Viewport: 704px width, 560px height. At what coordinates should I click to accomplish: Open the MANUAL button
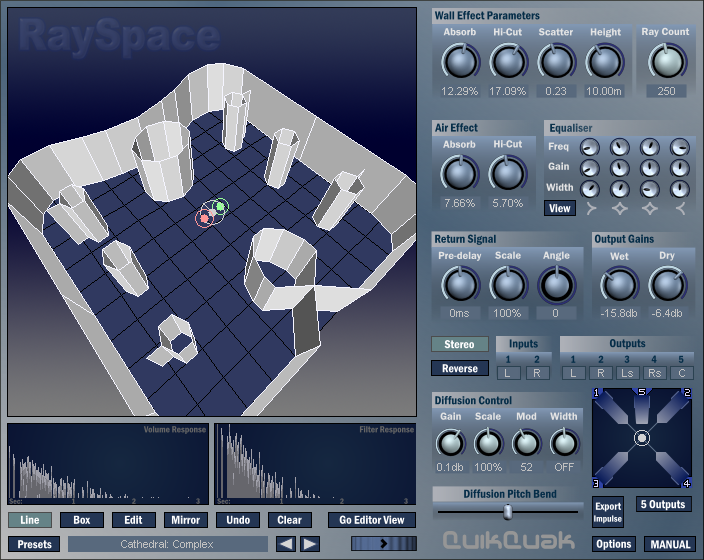670,544
